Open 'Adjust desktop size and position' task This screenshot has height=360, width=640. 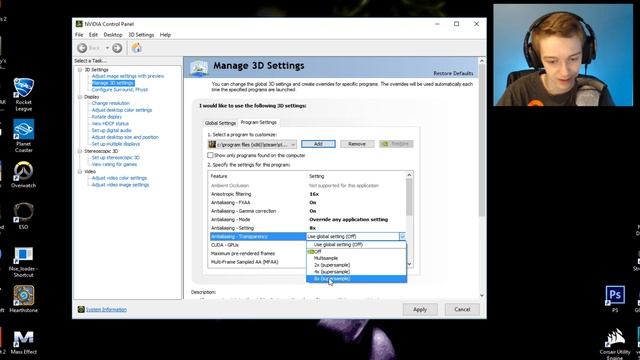(x=125, y=137)
